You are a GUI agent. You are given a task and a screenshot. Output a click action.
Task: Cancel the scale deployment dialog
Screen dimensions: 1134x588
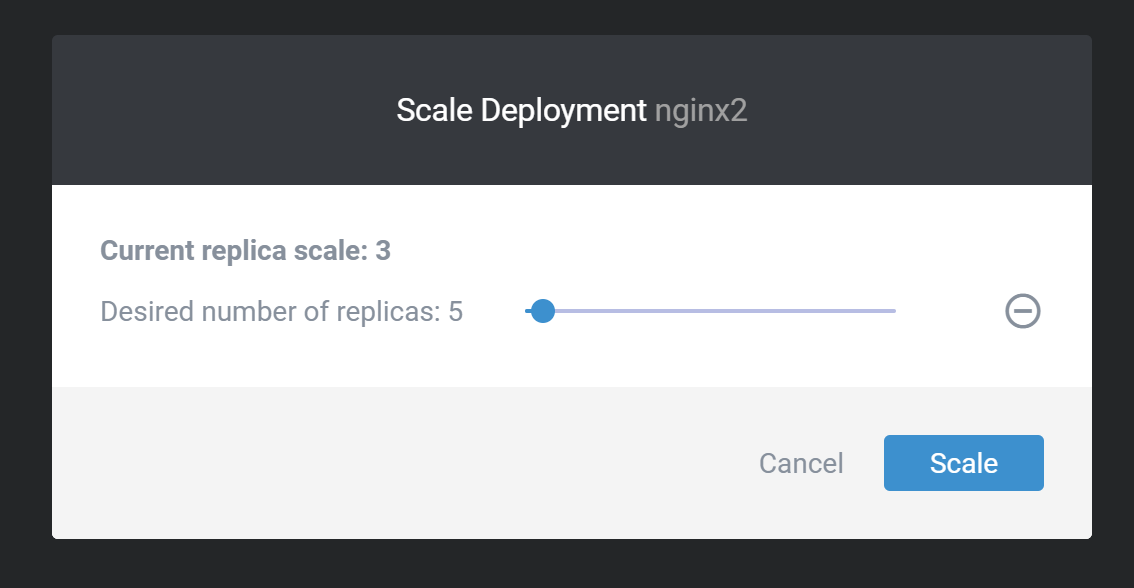click(x=801, y=464)
